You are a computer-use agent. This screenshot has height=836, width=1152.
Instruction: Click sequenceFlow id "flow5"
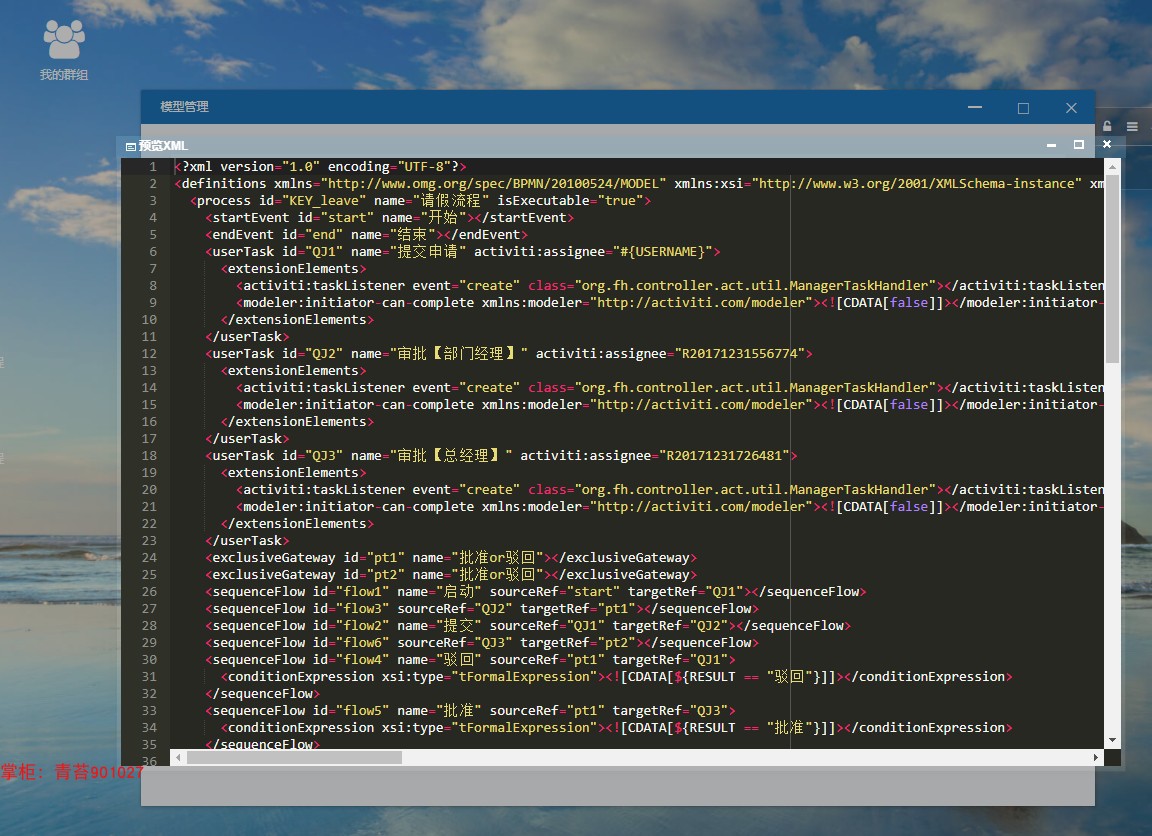click(x=362, y=710)
